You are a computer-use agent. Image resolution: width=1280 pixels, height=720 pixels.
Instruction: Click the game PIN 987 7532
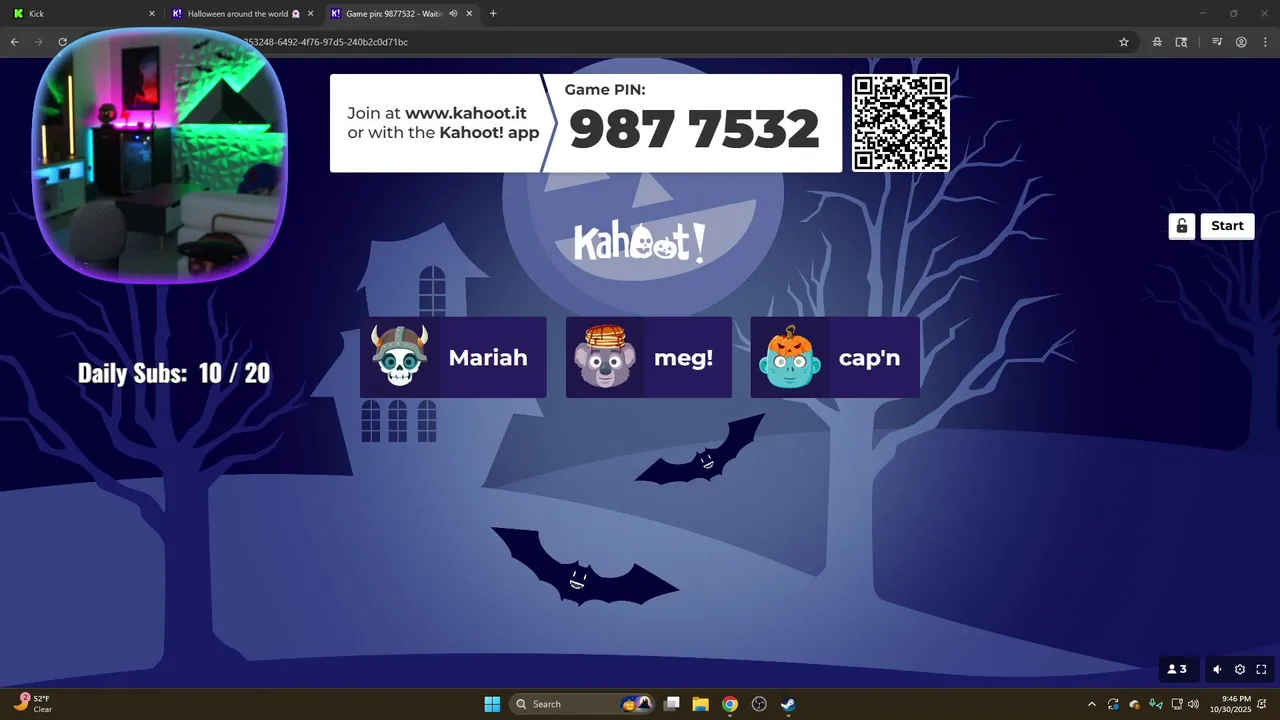[x=694, y=129]
